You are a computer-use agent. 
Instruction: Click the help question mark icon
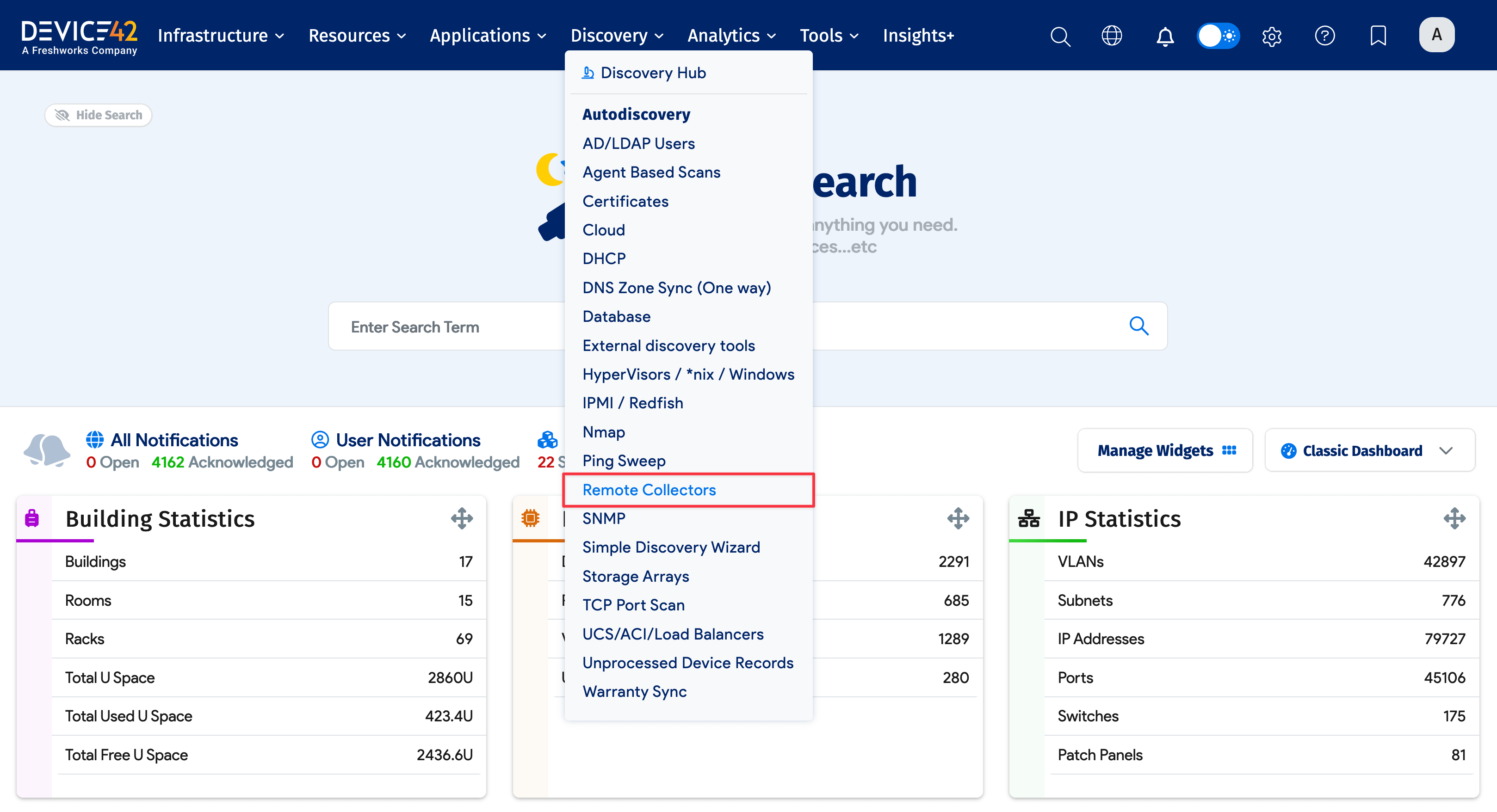[1324, 36]
